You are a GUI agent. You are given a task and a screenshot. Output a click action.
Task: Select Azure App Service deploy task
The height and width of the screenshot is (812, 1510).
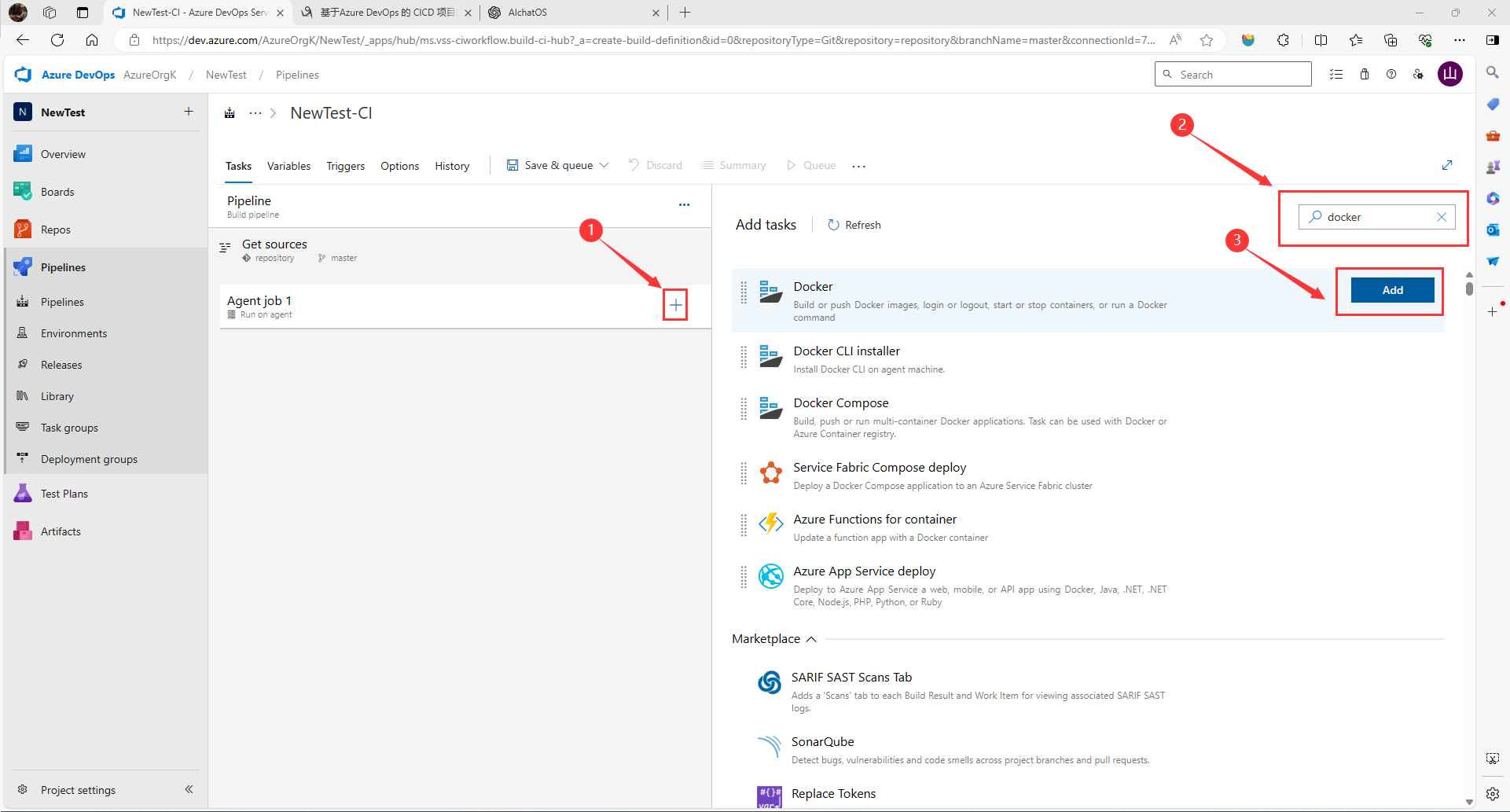[x=1088, y=585]
